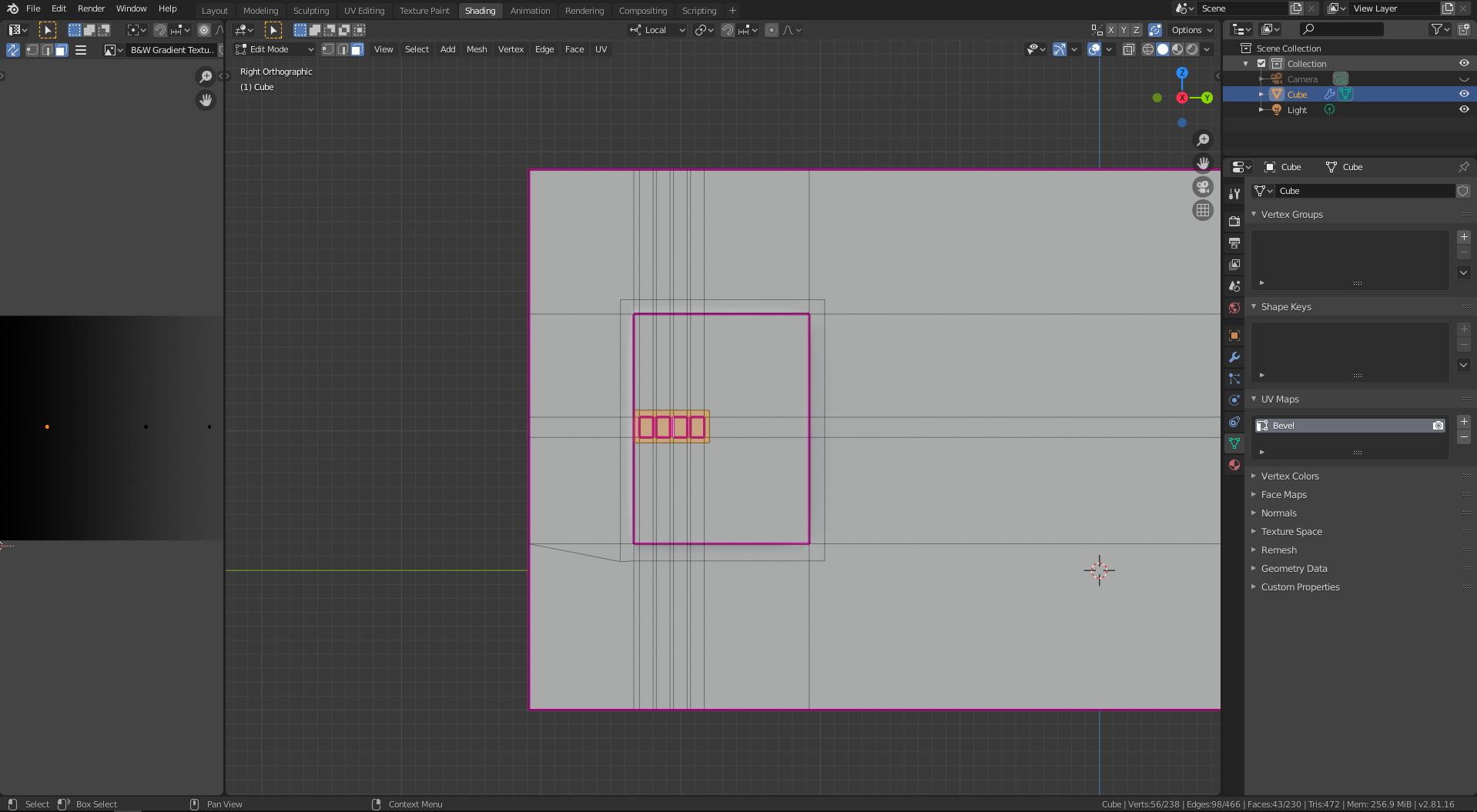The image size is (1477, 812).
Task: Hide the Cube object in viewport
Action: 1464,94
